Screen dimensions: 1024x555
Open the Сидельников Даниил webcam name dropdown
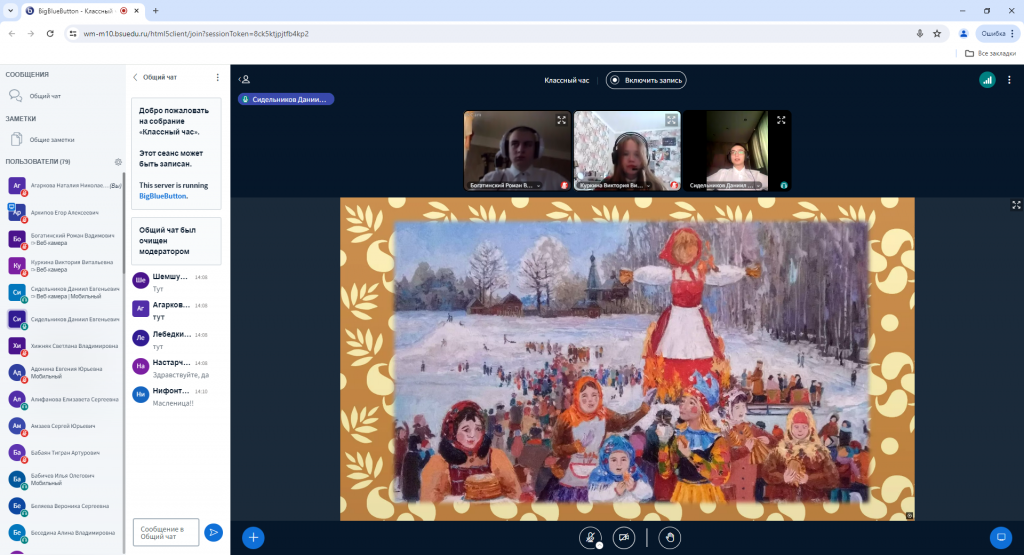[725, 185]
